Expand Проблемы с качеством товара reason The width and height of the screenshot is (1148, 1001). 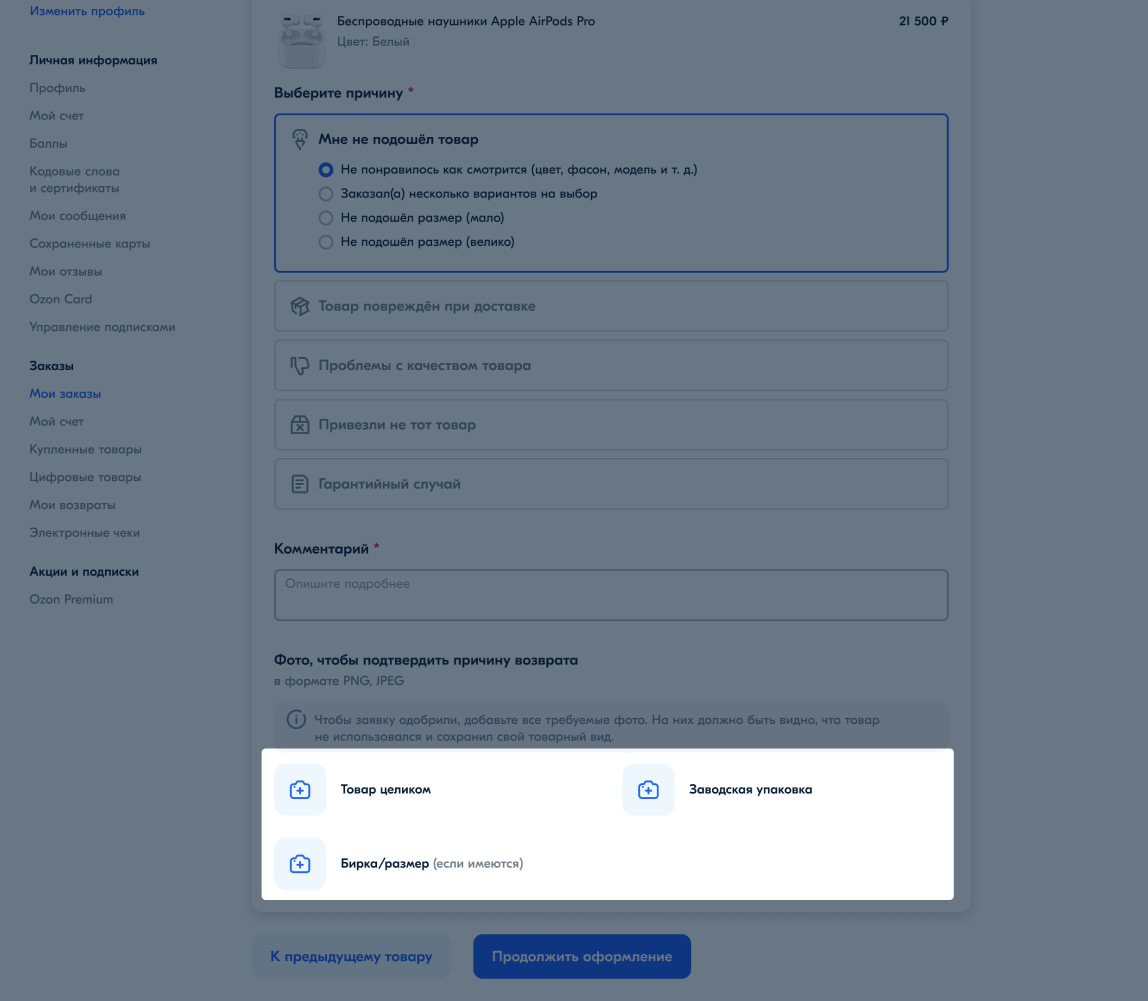coord(611,365)
